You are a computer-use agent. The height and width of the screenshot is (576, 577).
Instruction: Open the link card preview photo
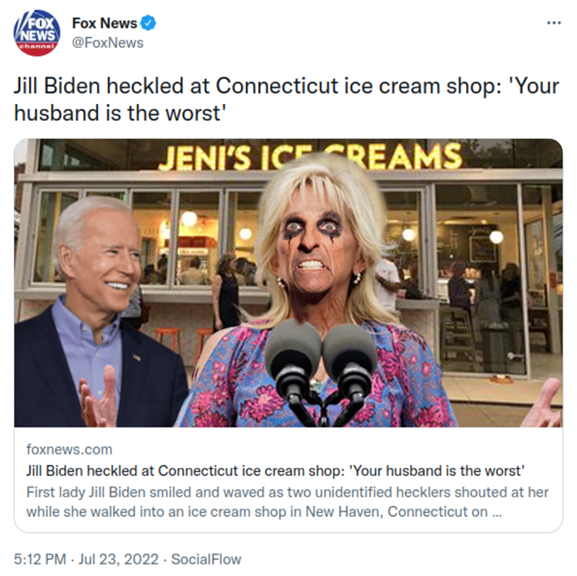288,283
